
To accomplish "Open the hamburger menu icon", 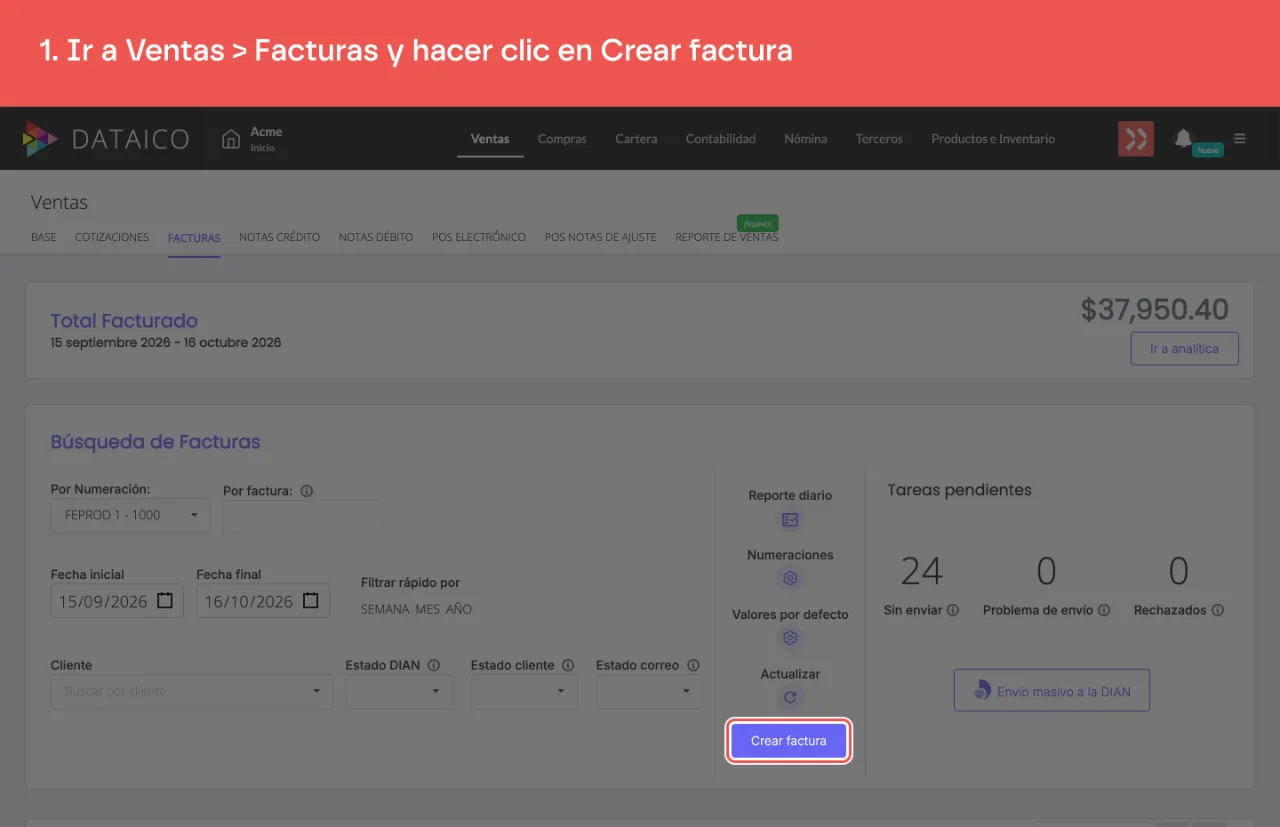I will coord(1240,139).
